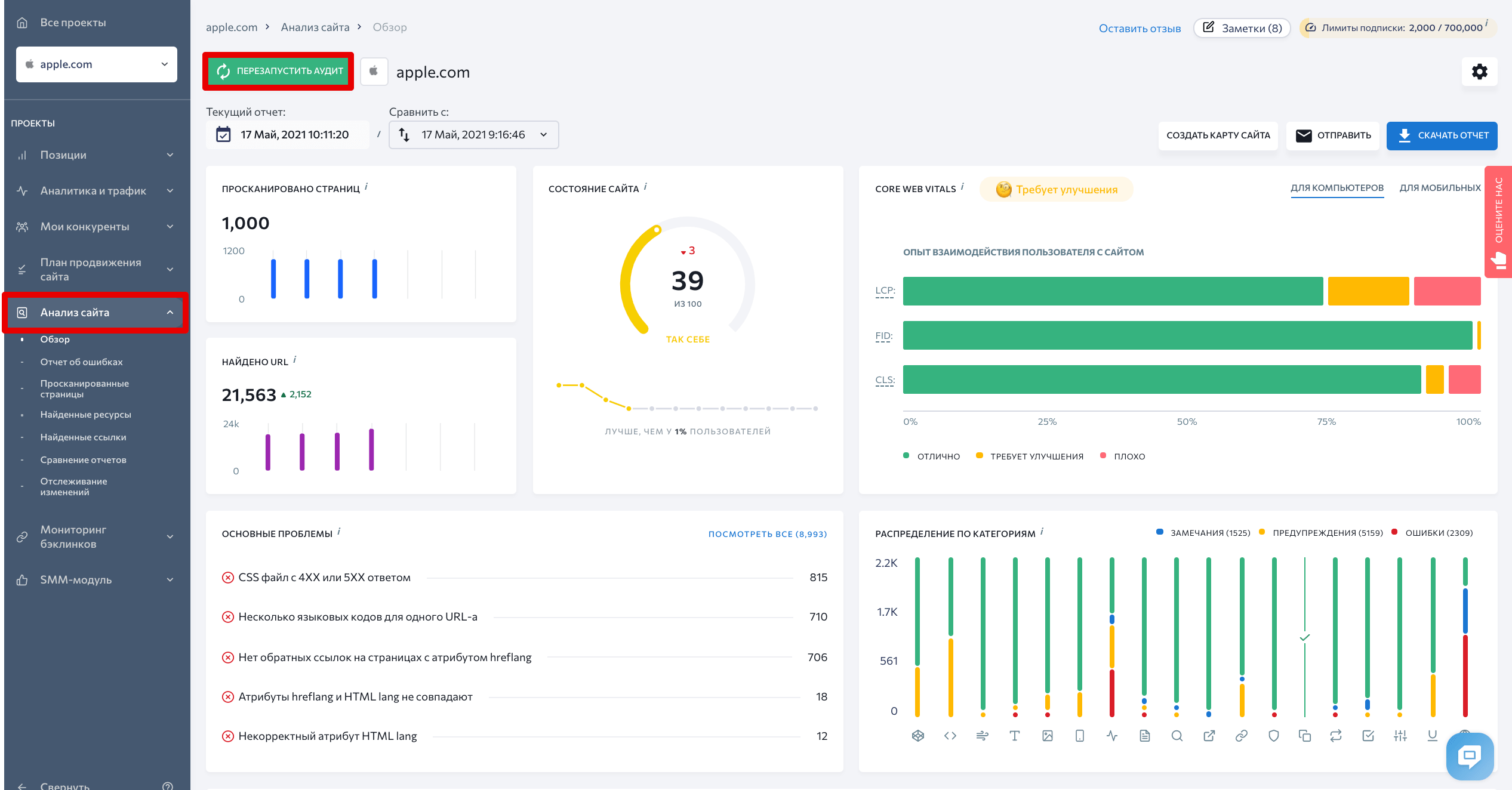Click the underline U category icon

click(1433, 736)
